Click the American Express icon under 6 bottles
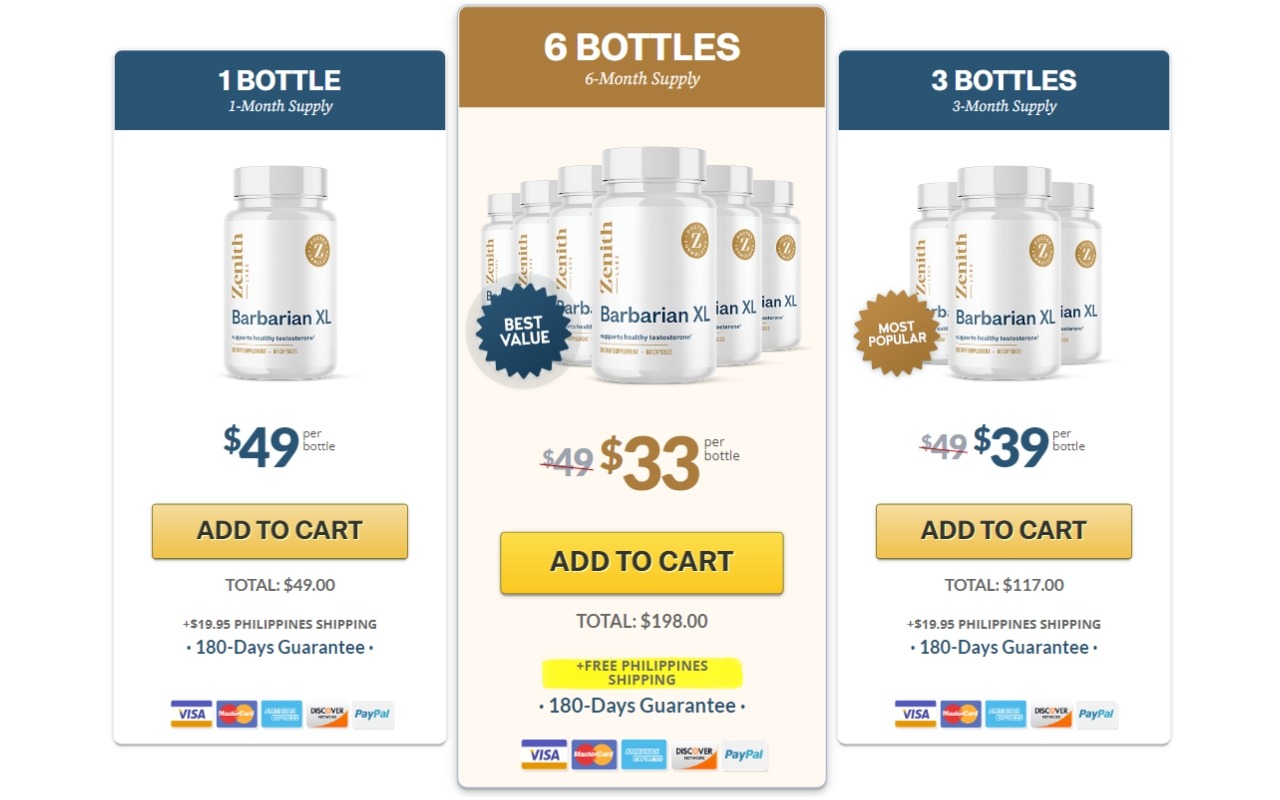This screenshot has width=1280, height=800. (x=644, y=754)
